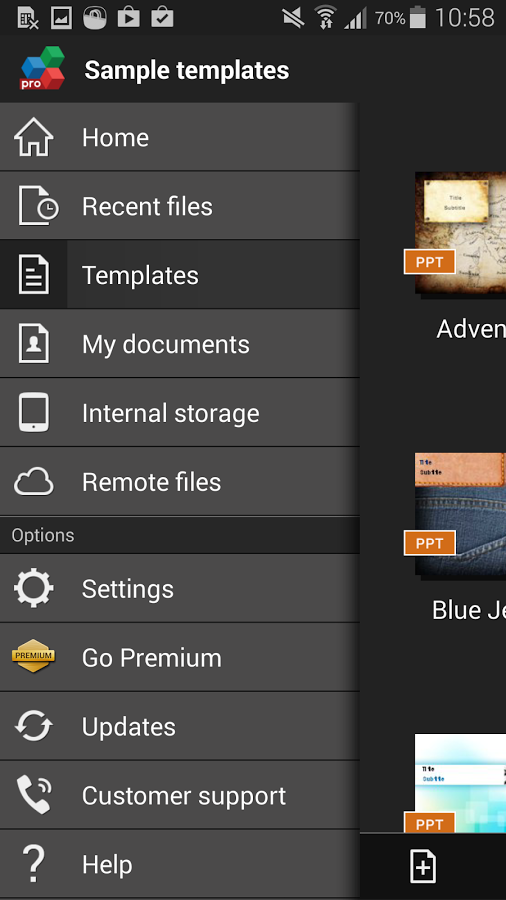Click the Home house icon
This screenshot has width=506, height=900.
pyautogui.click(x=34, y=137)
